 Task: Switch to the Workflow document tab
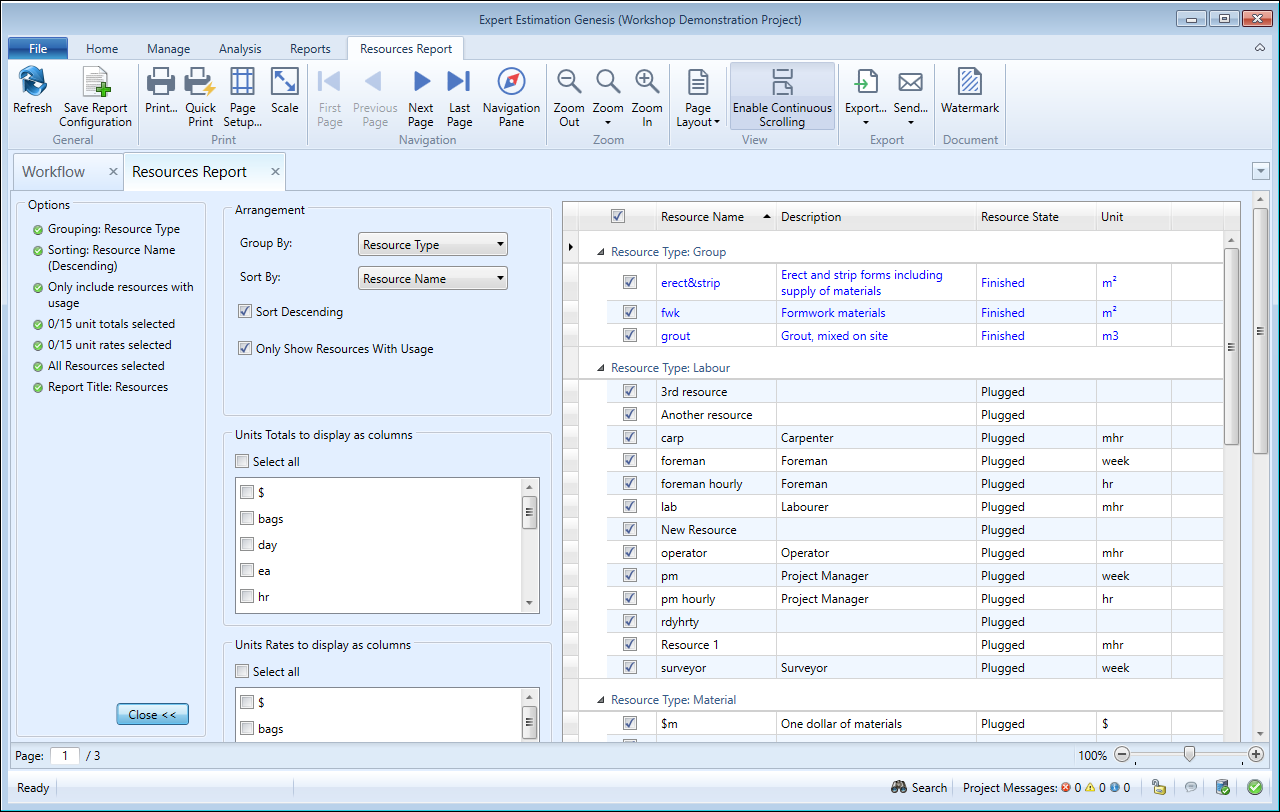[x=54, y=172]
